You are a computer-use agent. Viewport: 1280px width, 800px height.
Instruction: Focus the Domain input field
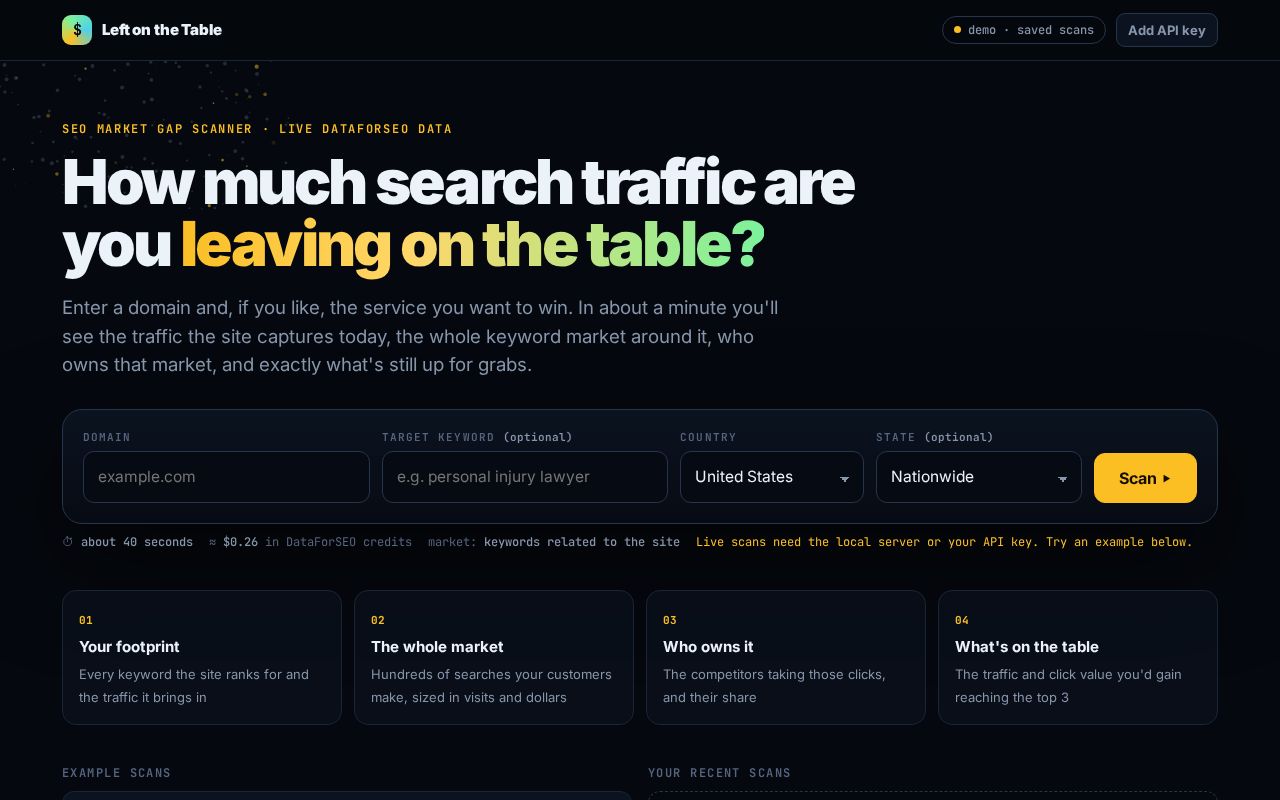226,477
